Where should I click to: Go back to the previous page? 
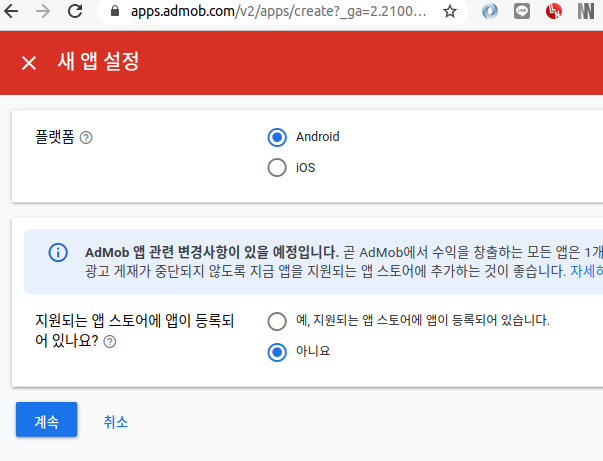coord(11,11)
